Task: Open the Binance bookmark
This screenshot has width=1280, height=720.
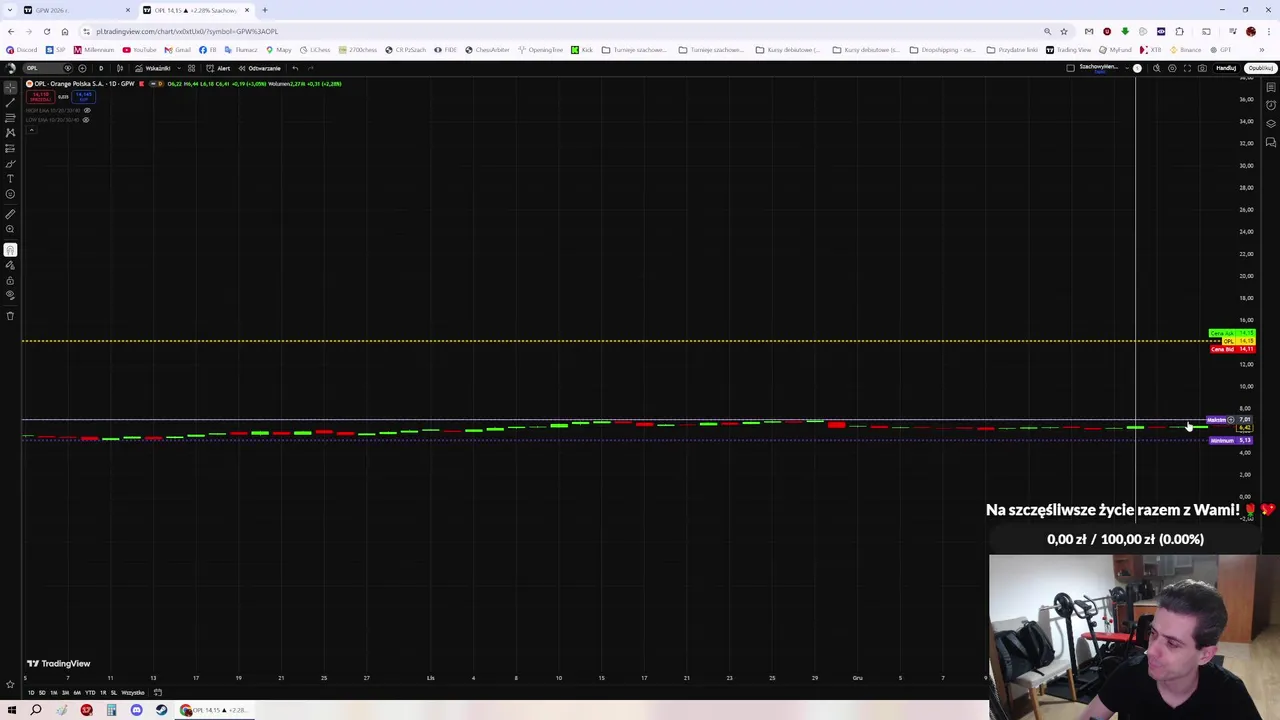Action: coord(1185,50)
